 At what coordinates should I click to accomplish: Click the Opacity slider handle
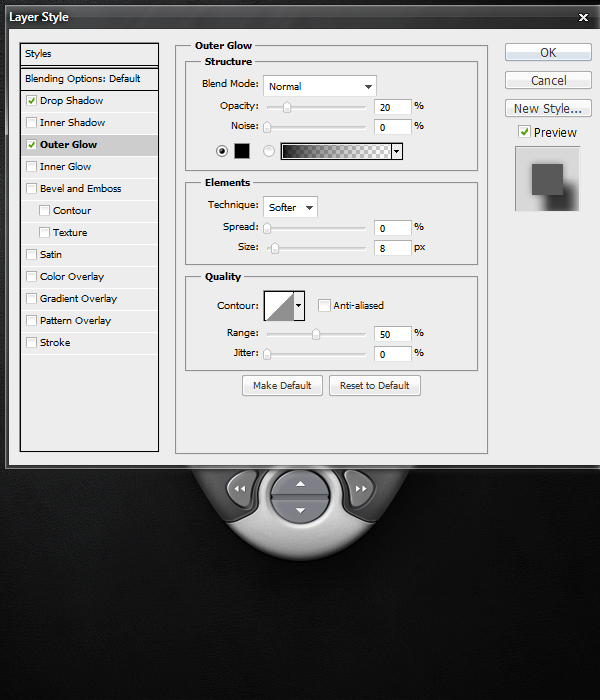coord(287,107)
